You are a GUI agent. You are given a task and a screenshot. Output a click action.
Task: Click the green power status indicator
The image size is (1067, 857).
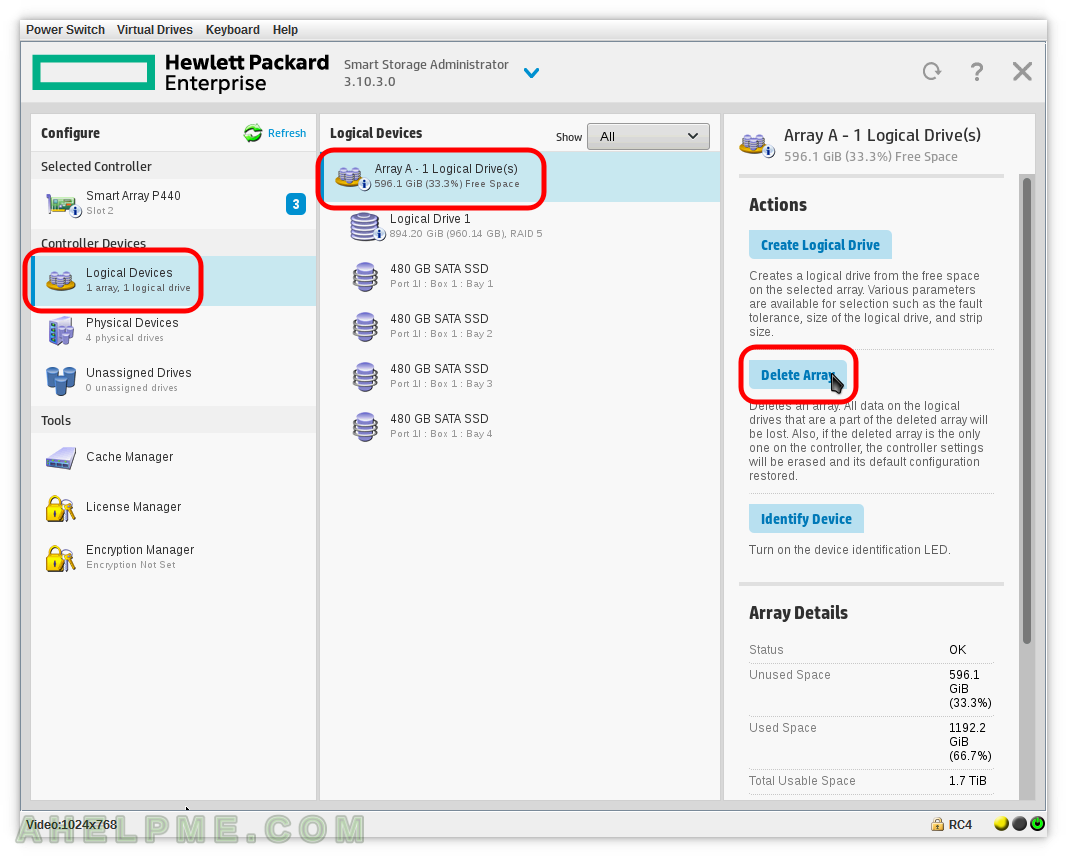click(x=1037, y=824)
